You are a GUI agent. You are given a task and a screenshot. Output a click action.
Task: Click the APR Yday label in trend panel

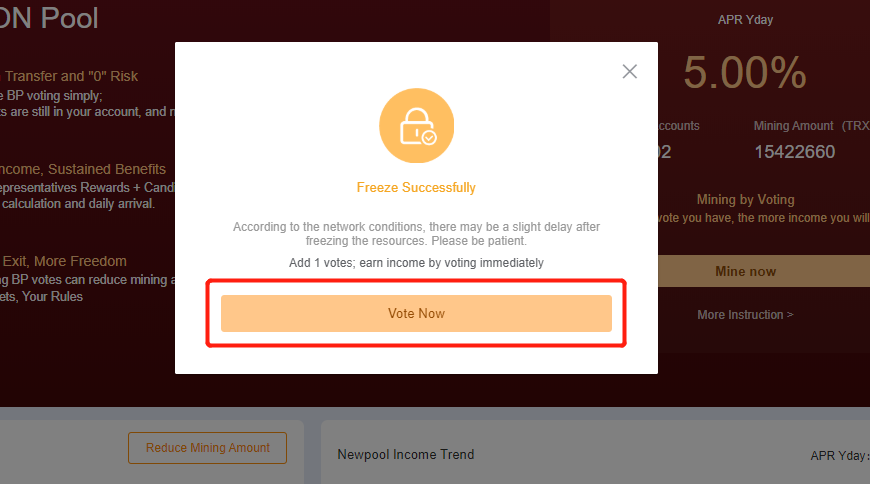(x=839, y=456)
